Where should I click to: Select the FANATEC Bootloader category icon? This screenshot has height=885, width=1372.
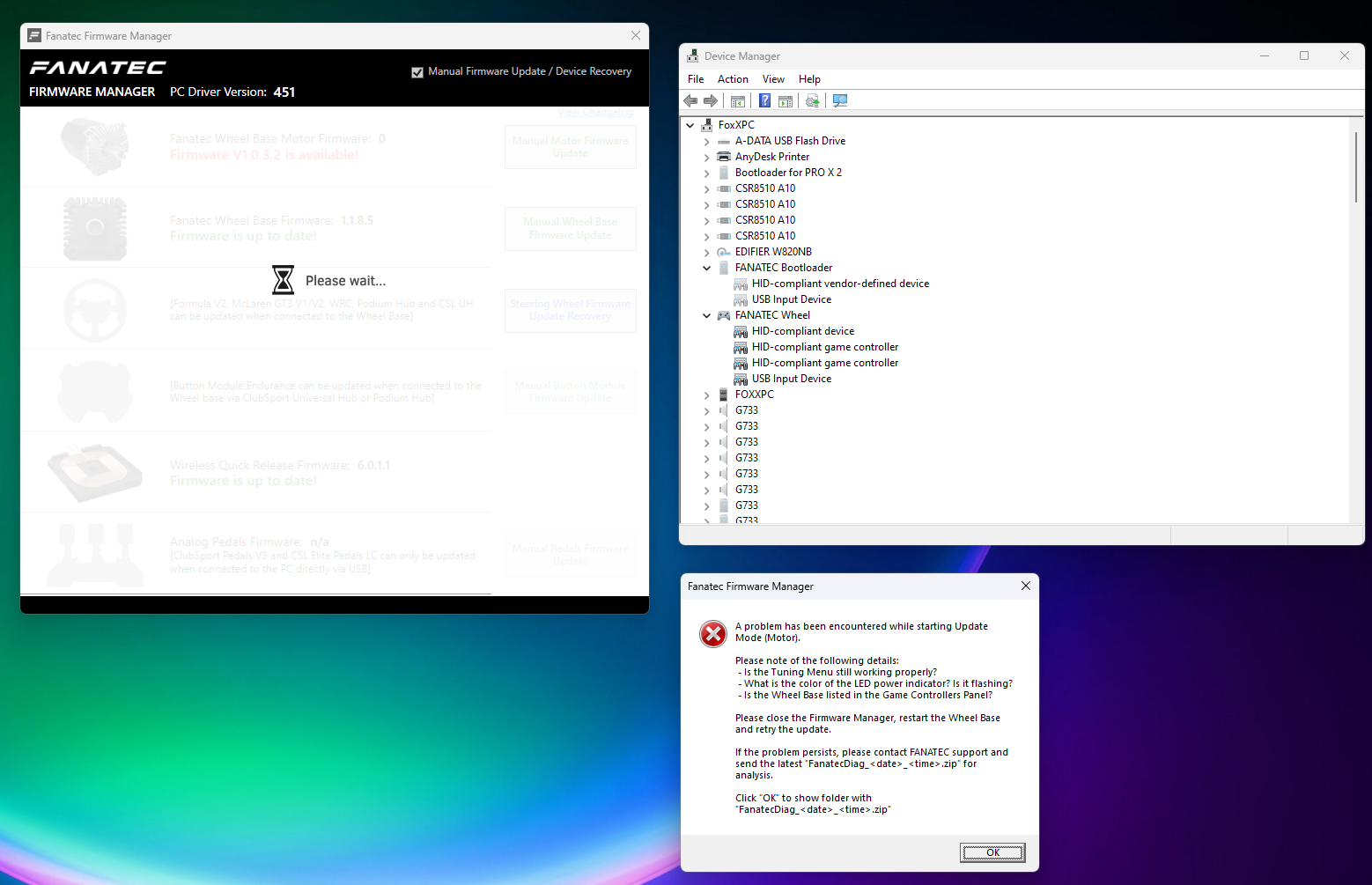coord(724,268)
